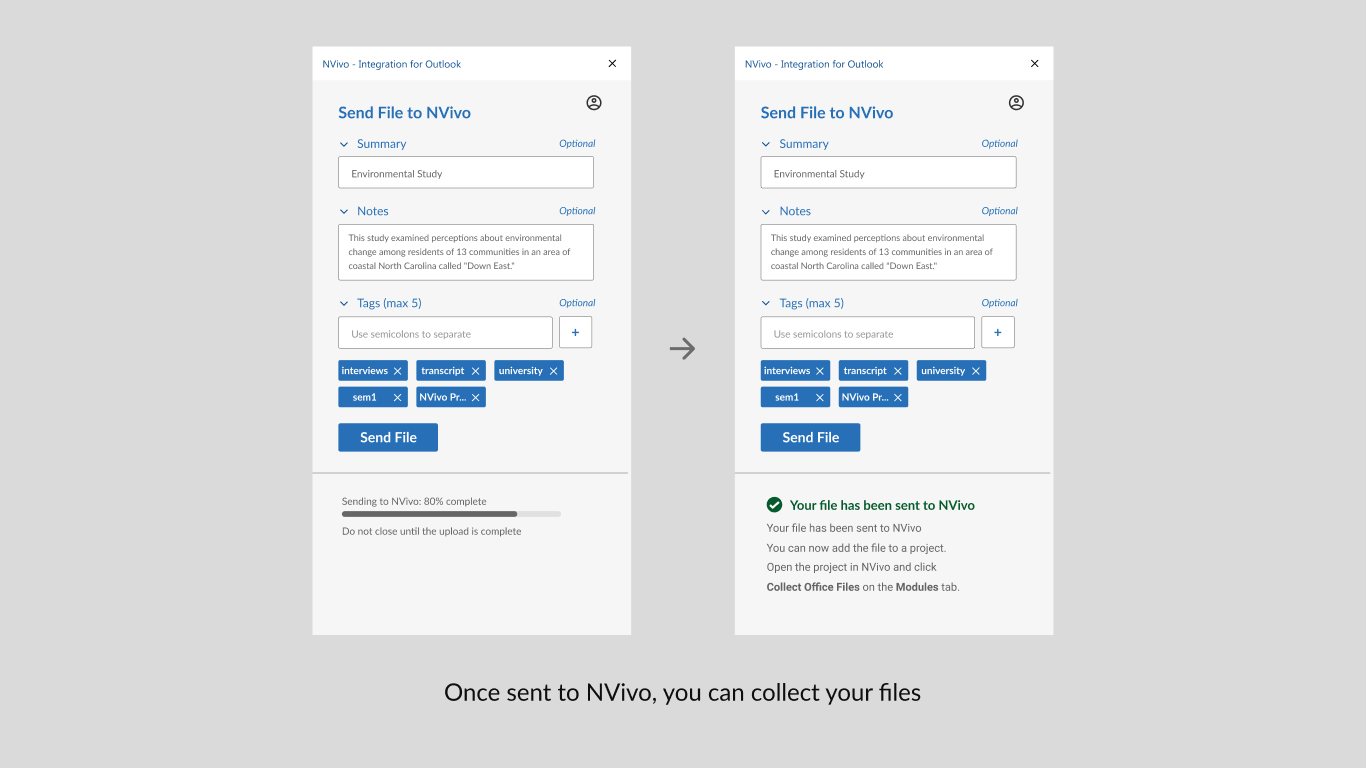Click Send File button in right panel
The height and width of the screenshot is (768, 1366).
(810, 437)
